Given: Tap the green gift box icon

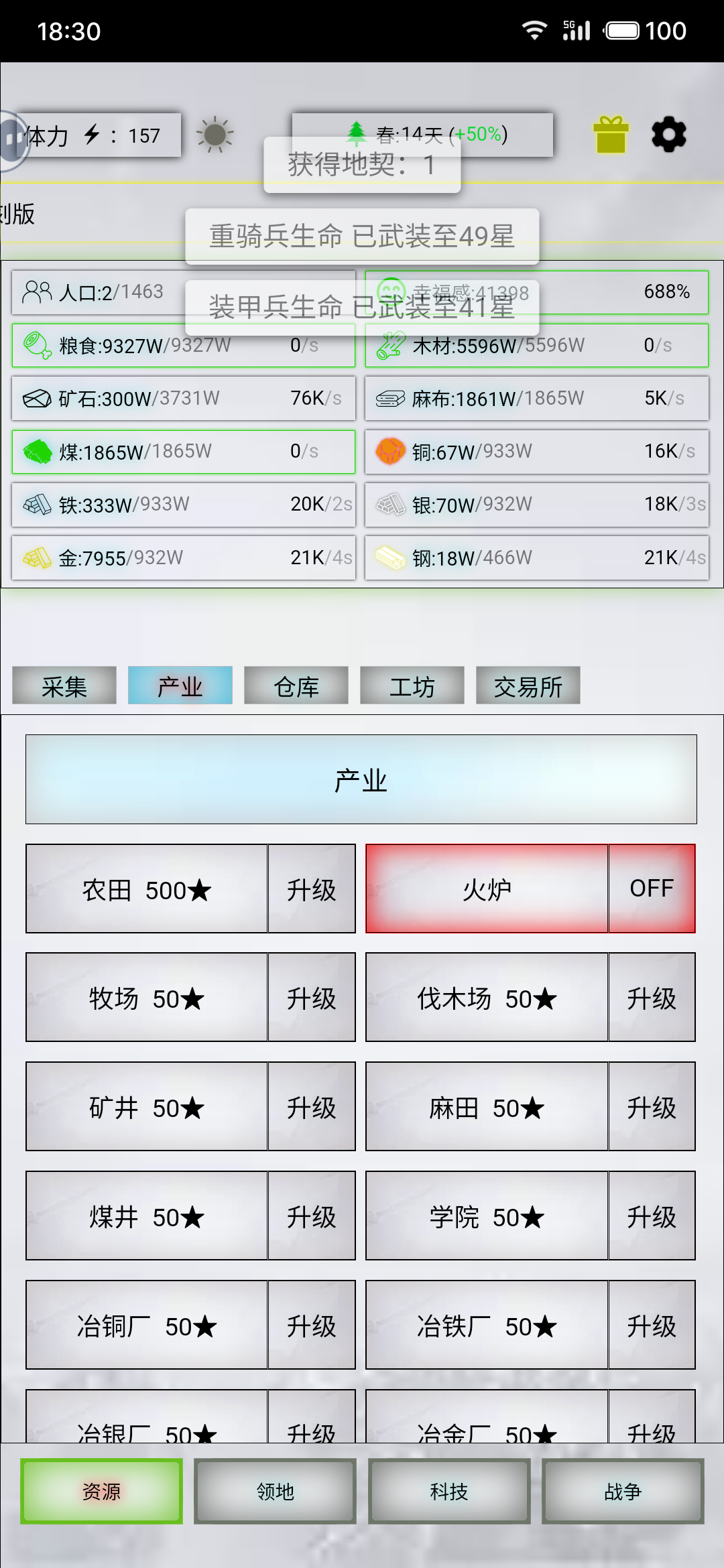Looking at the screenshot, I should (x=611, y=135).
